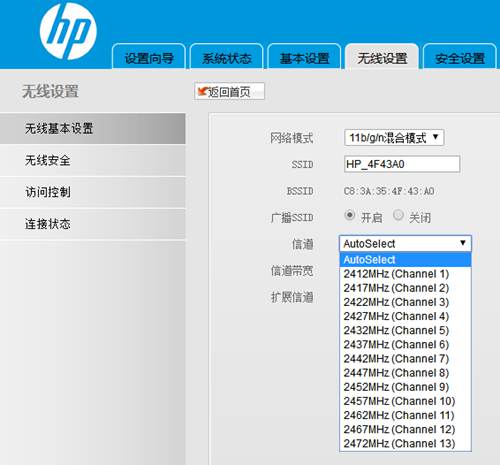Collapse the 信道 channel dropdown arrow
This screenshot has width=500, height=465.
[463, 243]
